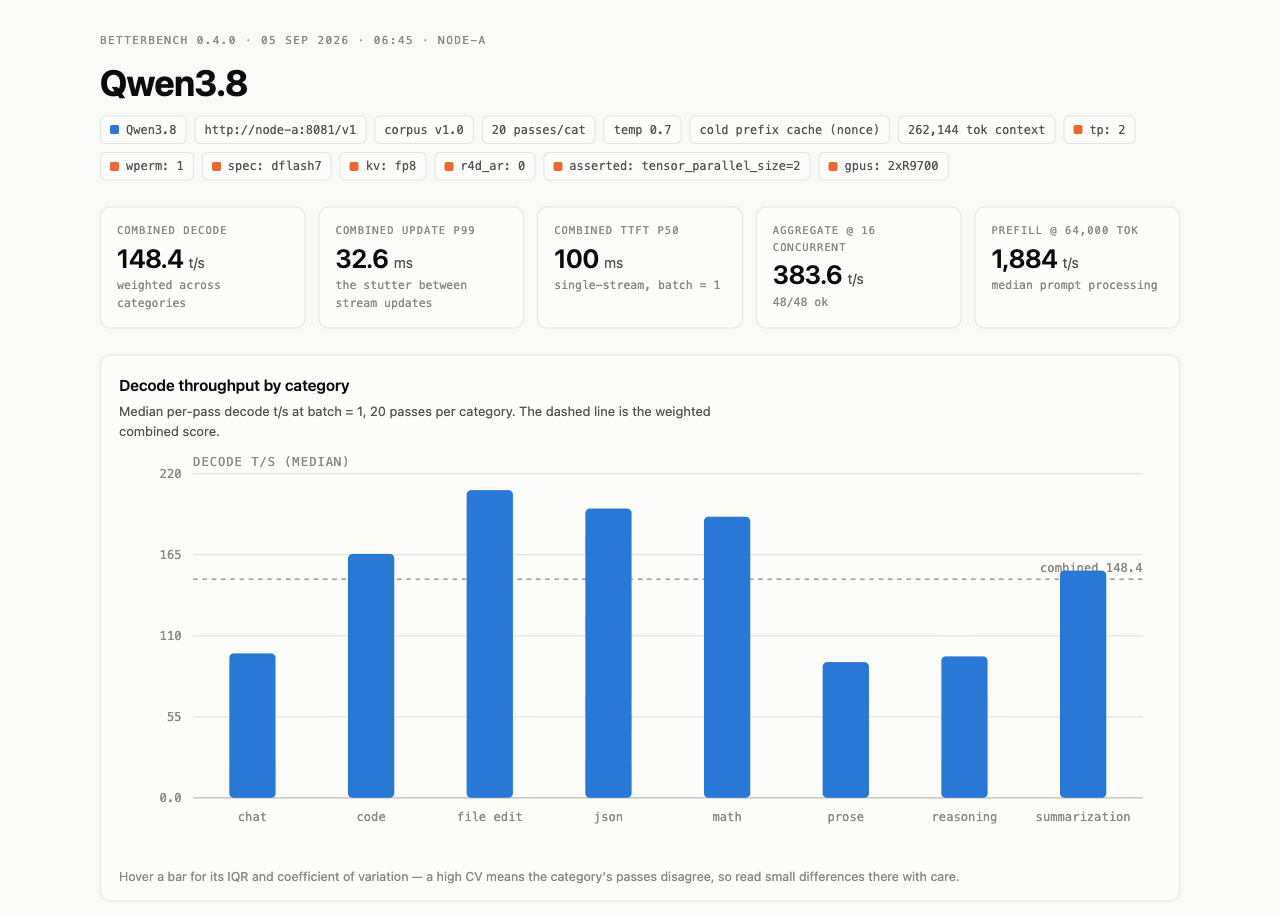Select the cold prefix cache (nonce) chip
The width and height of the screenshot is (1280, 915).
[789, 130]
